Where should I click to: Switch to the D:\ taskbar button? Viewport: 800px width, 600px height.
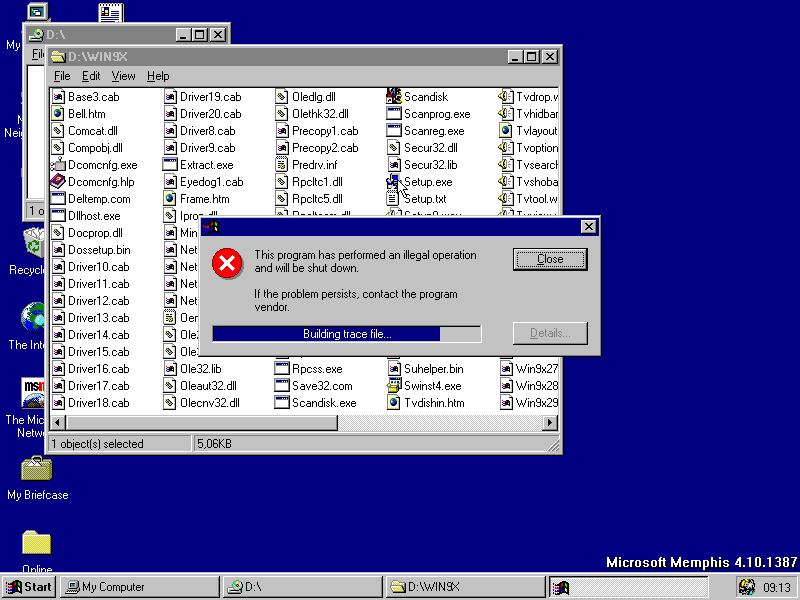[303, 587]
